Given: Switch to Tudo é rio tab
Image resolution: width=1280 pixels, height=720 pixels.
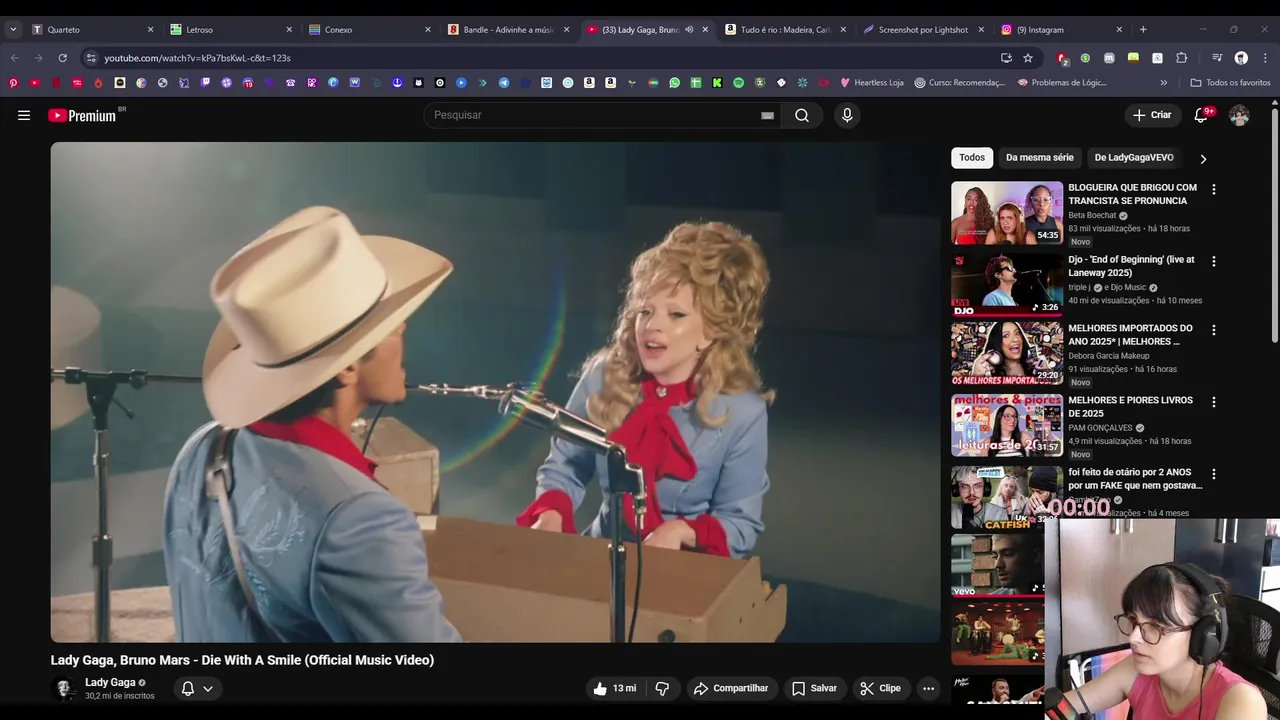Looking at the screenshot, I should point(785,29).
